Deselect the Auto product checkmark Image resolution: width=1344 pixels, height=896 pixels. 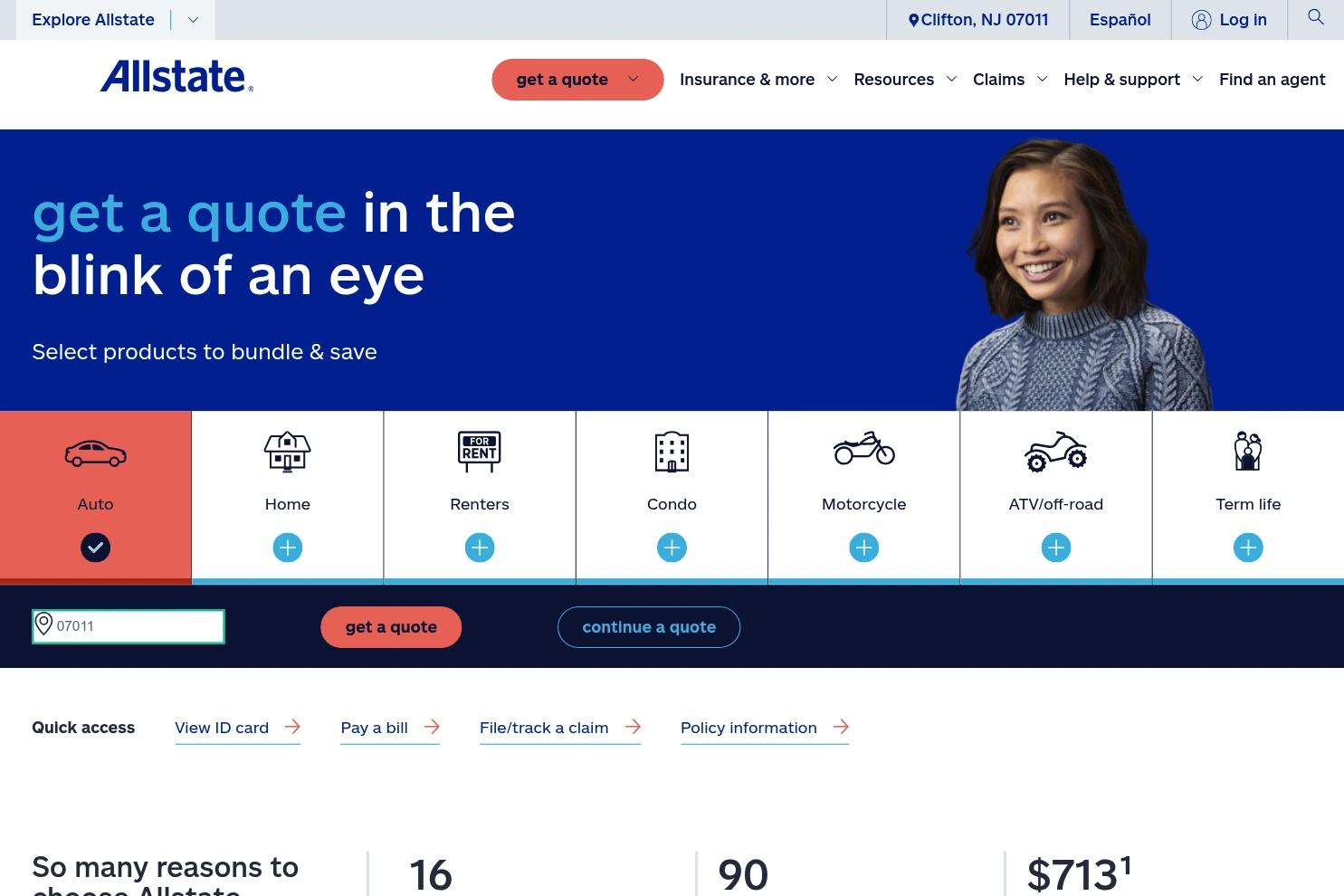(95, 548)
